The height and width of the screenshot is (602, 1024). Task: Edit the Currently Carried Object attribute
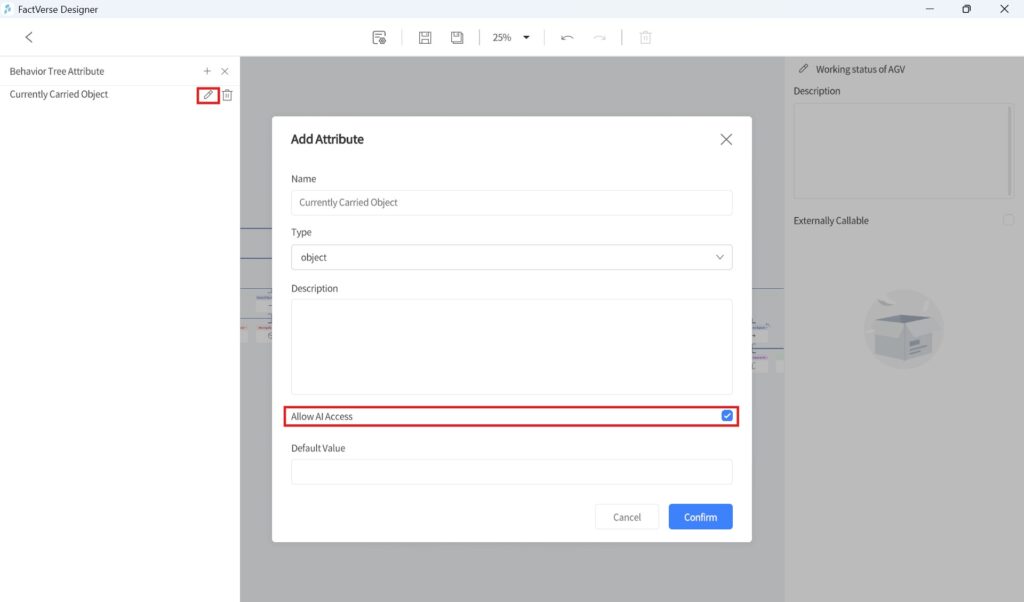[x=208, y=95]
